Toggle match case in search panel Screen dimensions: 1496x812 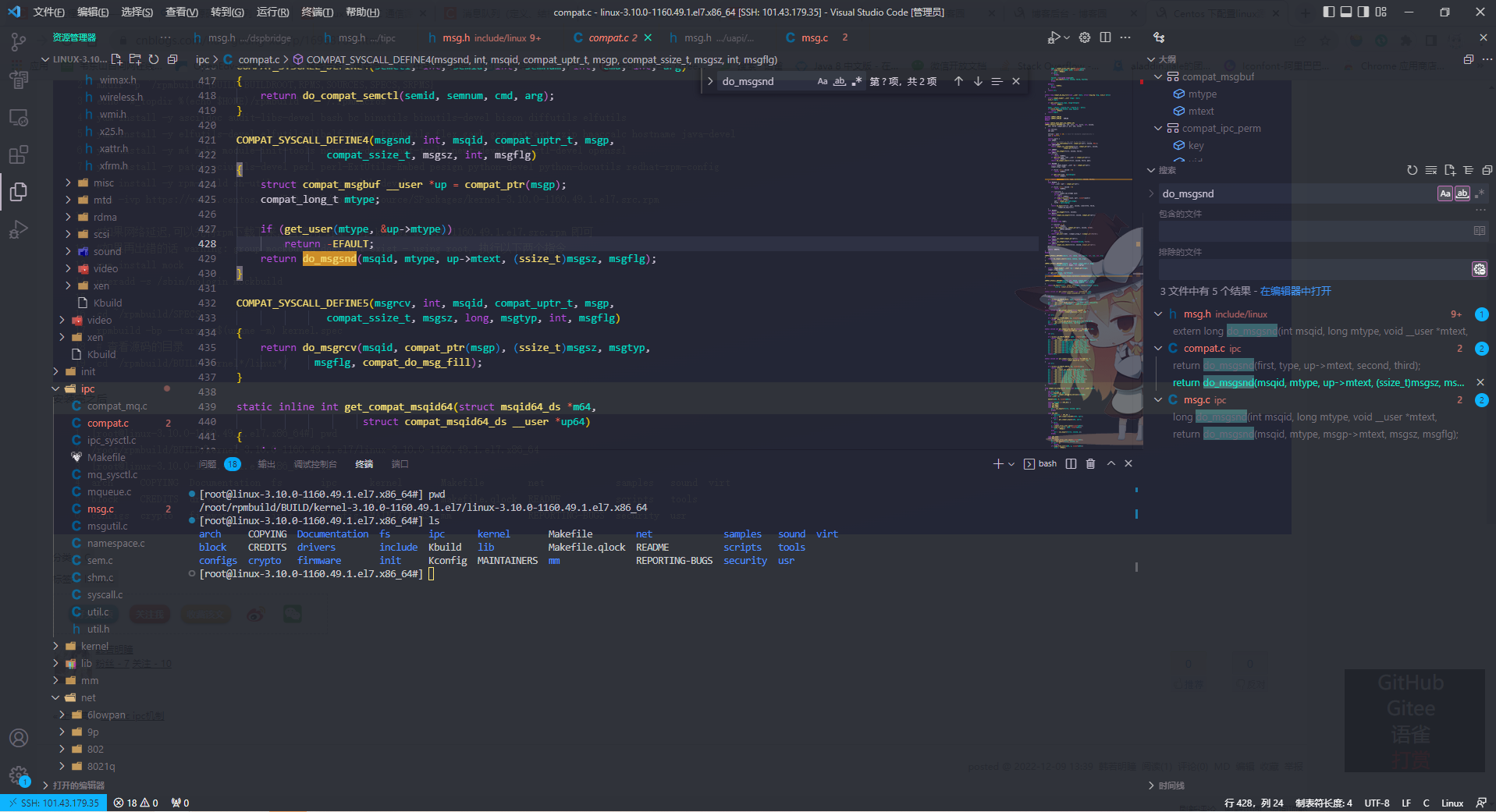[x=1445, y=193]
